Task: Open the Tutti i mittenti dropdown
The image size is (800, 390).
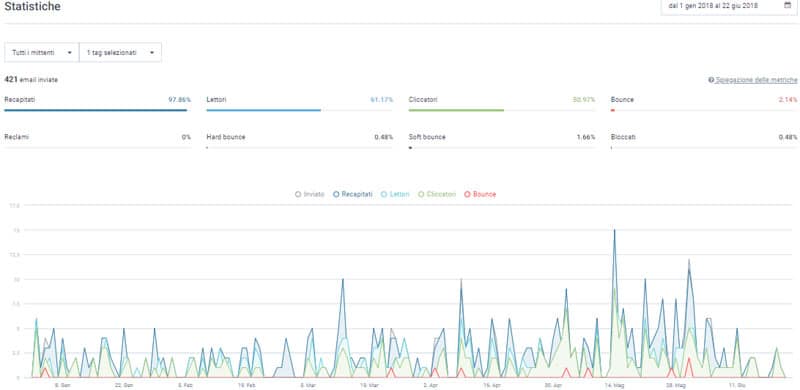Action: point(42,53)
